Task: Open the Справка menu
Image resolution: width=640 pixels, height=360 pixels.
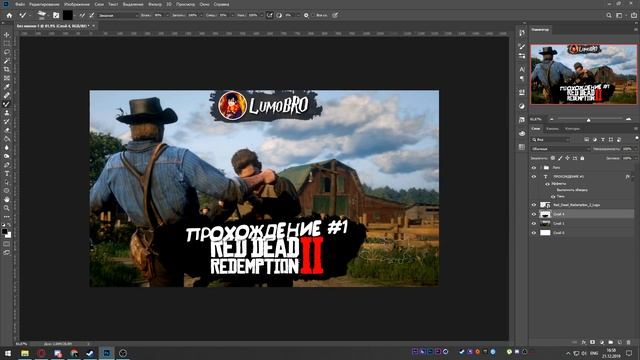Action: coord(221,4)
